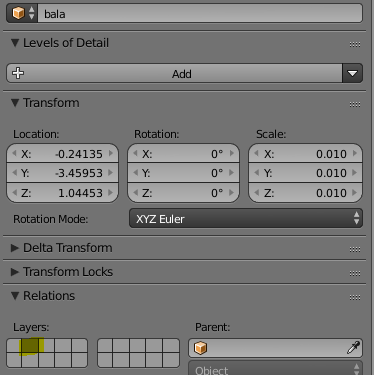The width and height of the screenshot is (374, 375).
Task: Decrease Location Z with its left arrow
Action: tap(14, 192)
